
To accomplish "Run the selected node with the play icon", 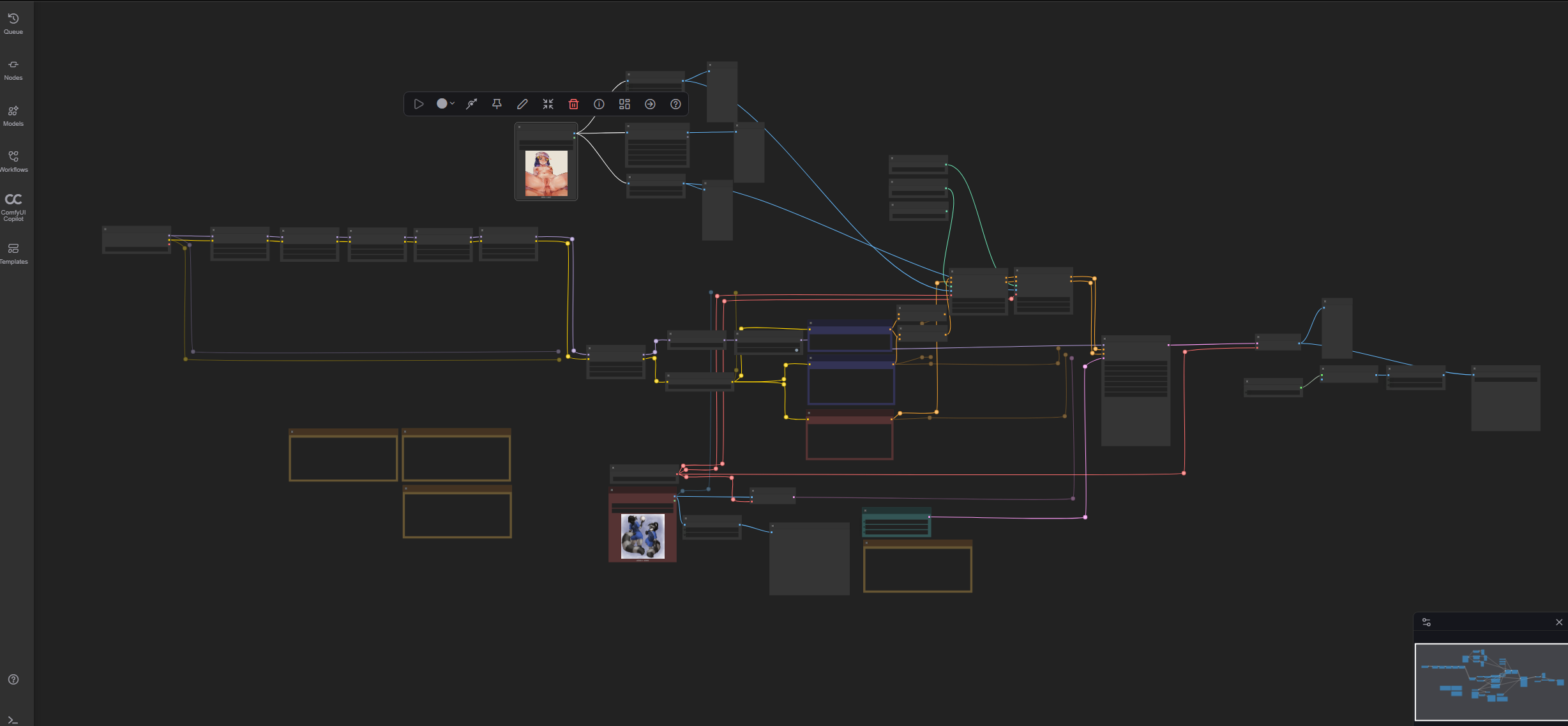I will pos(419,104).
